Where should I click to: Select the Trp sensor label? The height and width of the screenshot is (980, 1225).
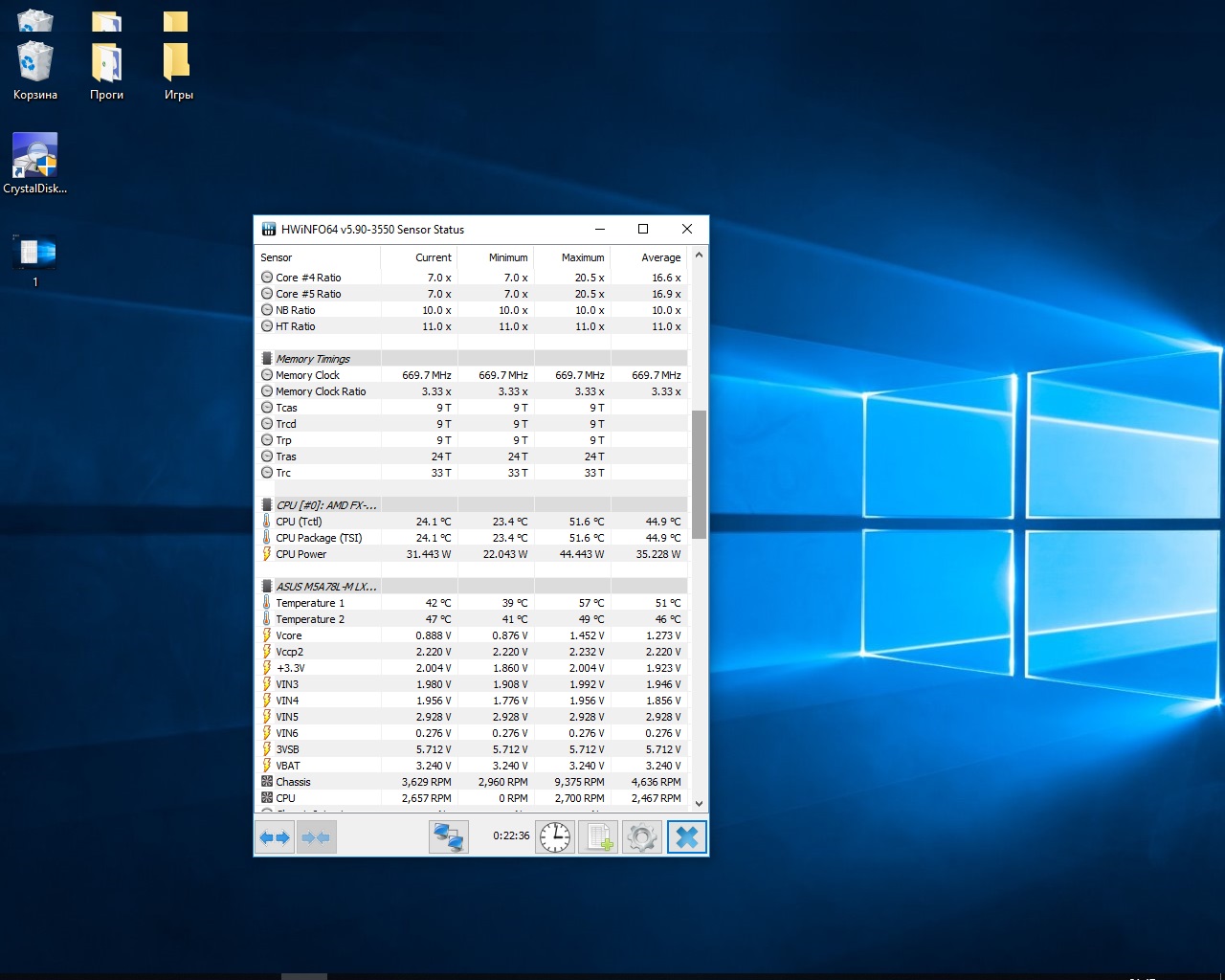tap(283, 440)
